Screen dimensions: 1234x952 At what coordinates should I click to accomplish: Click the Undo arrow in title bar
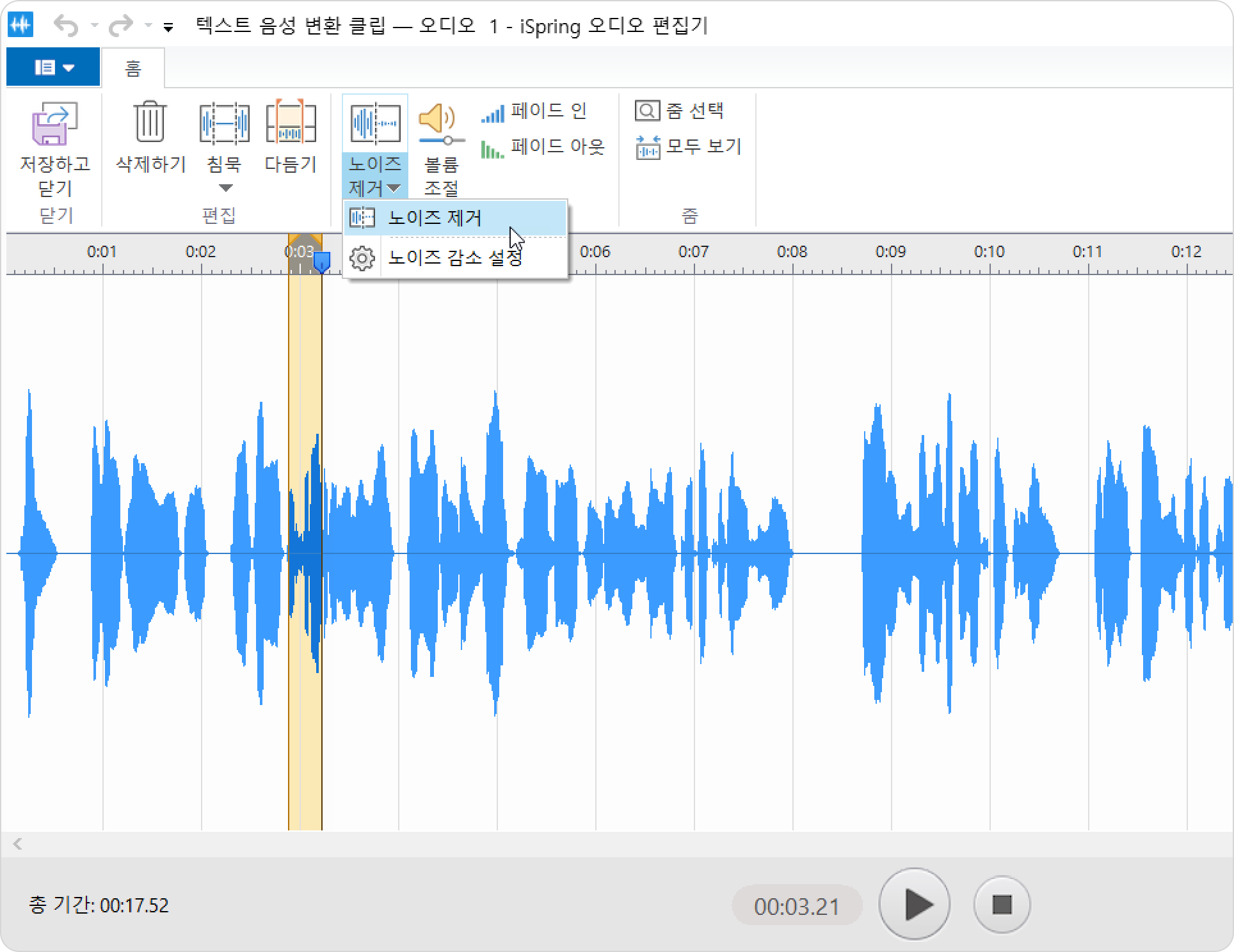(x=66, y=26)
